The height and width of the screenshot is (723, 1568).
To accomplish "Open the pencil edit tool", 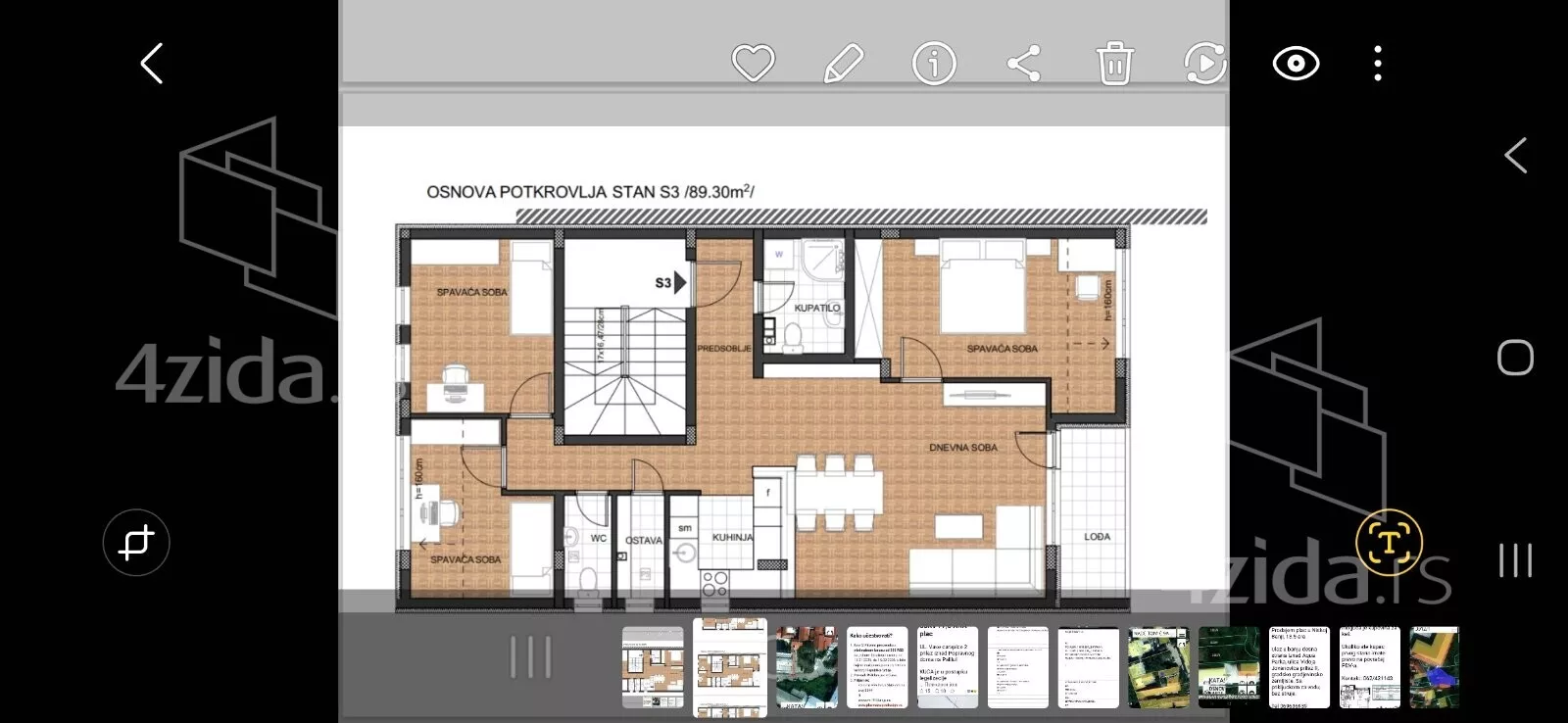I will 843,64.
